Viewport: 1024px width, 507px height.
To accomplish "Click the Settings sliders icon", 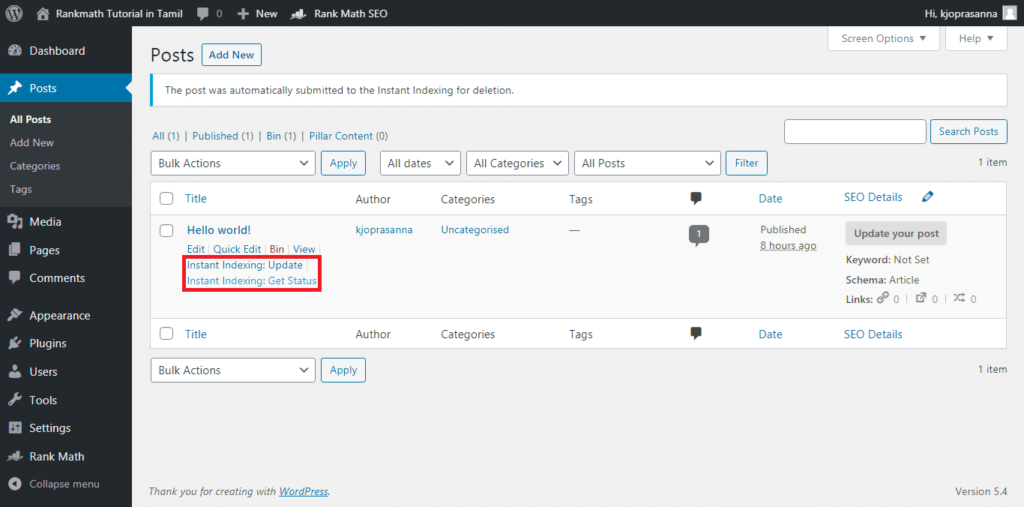I will tap(15, 428).
